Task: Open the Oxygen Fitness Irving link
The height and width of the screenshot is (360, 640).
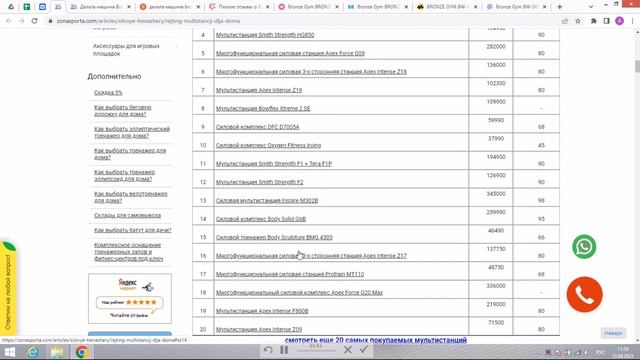Action: click(268, 145)
